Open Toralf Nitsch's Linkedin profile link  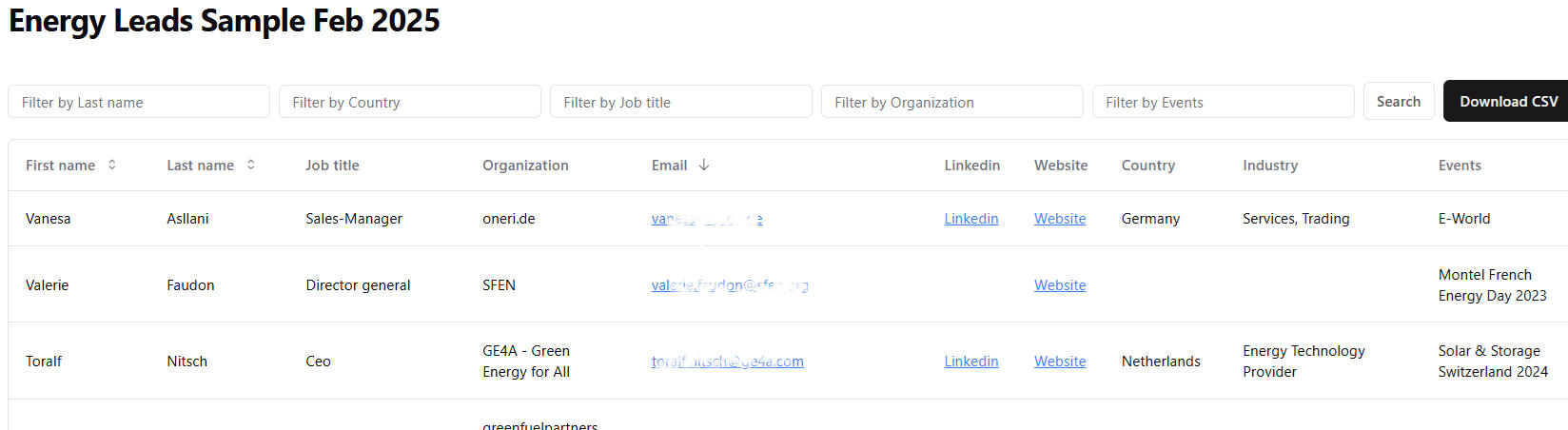(971, 362)
